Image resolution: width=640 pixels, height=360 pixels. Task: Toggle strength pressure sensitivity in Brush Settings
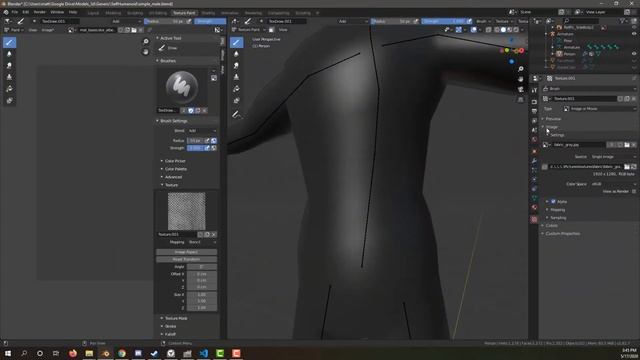point(207,148)
